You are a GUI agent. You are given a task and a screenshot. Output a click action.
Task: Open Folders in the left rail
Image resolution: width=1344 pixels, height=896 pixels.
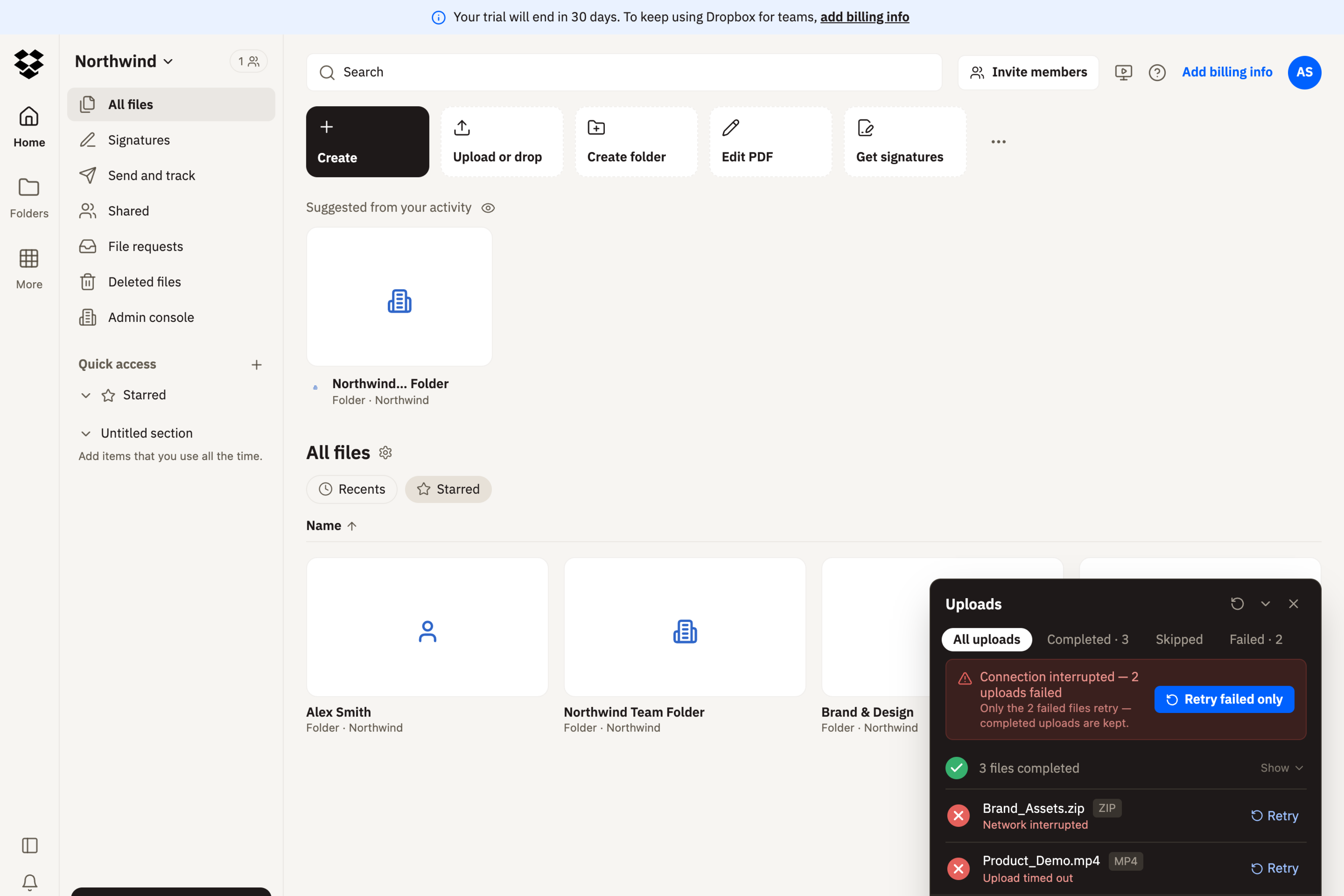[29, 198]
